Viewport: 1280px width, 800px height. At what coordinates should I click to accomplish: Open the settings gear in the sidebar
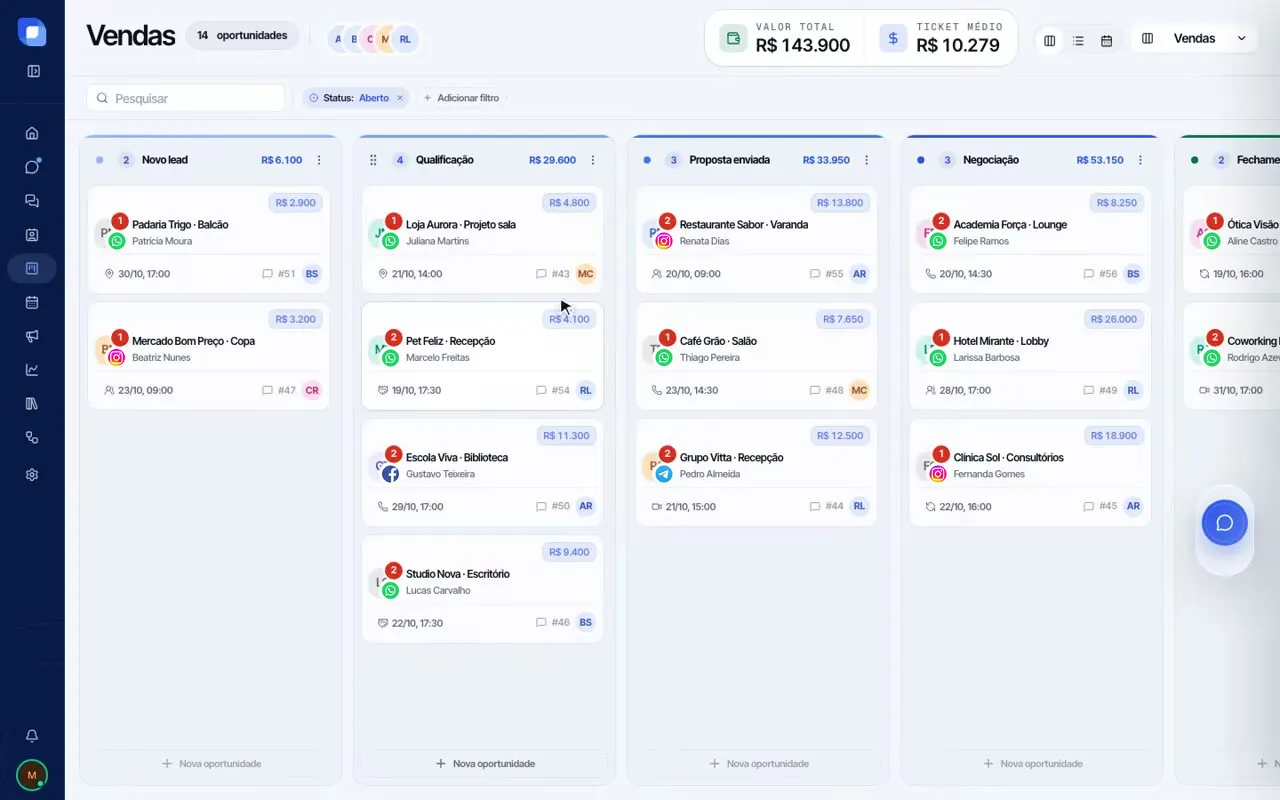click(32, 475)
